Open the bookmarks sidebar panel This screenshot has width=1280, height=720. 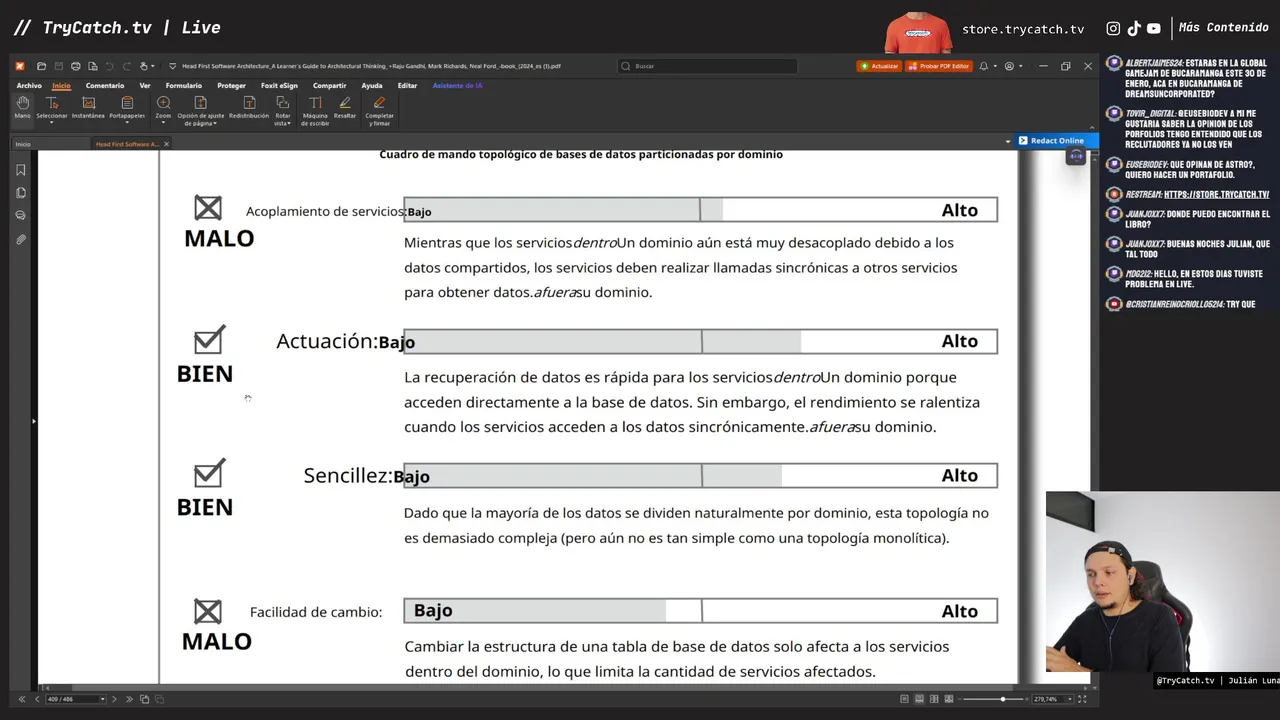click(x=21, y=170)
